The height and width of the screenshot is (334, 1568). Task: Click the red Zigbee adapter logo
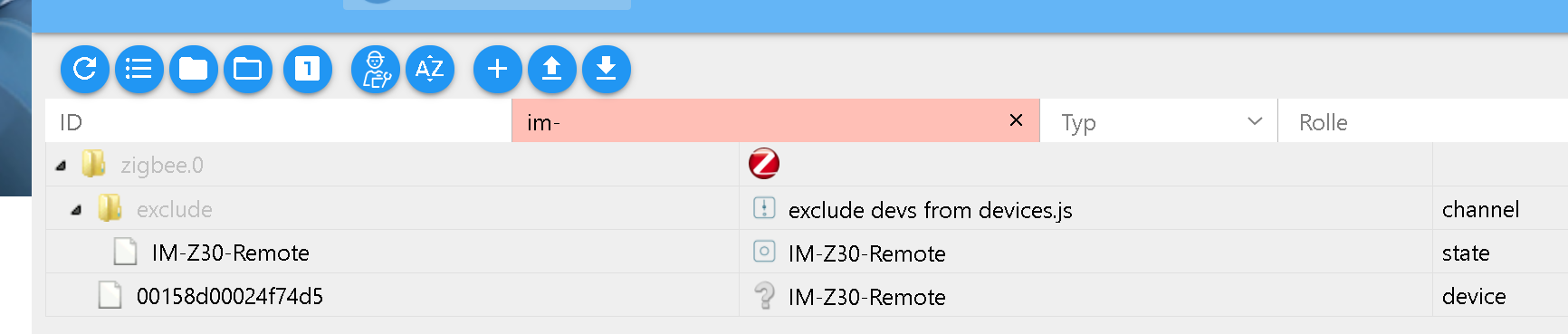coord(764,164)
